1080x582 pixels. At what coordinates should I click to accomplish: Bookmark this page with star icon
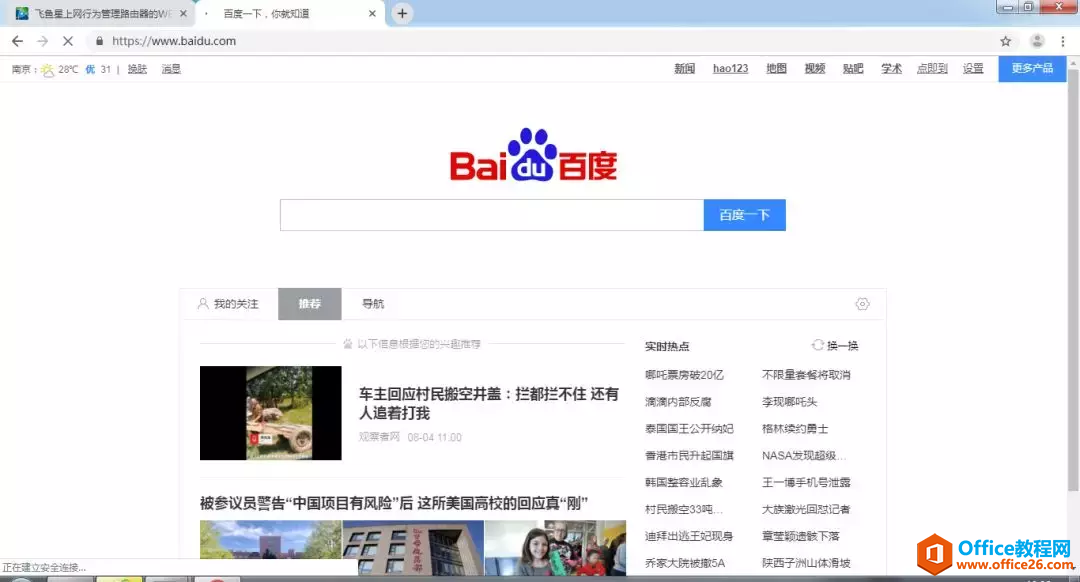click(1006, 41)
